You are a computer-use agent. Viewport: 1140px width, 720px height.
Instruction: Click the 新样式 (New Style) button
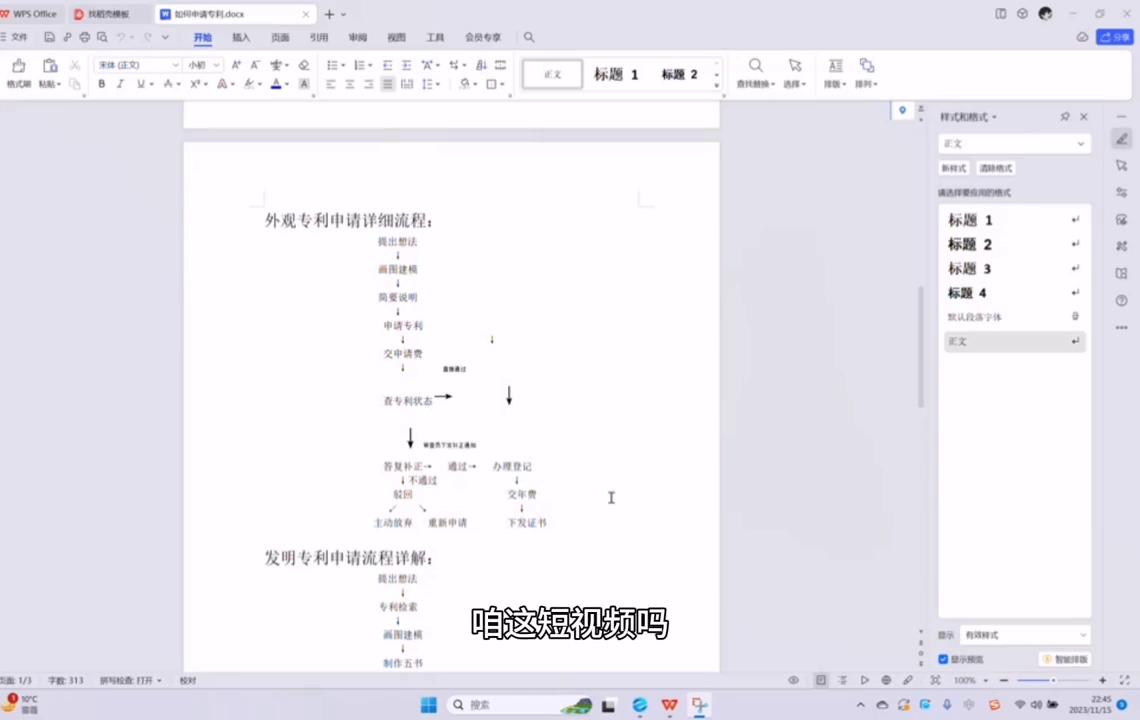click(x=954, y=168)
